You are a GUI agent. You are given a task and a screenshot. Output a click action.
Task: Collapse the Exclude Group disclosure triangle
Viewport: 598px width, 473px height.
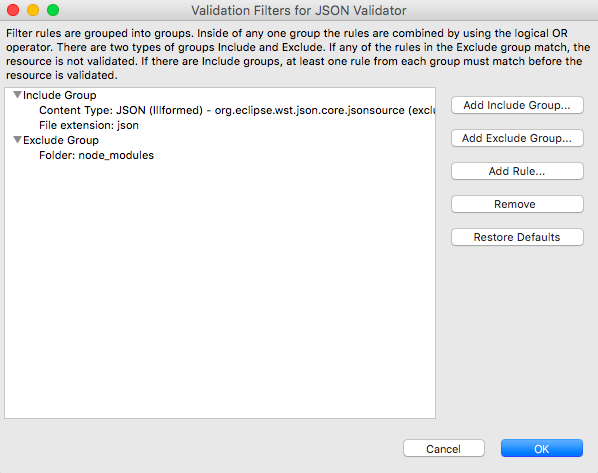(x=17, y=140)
